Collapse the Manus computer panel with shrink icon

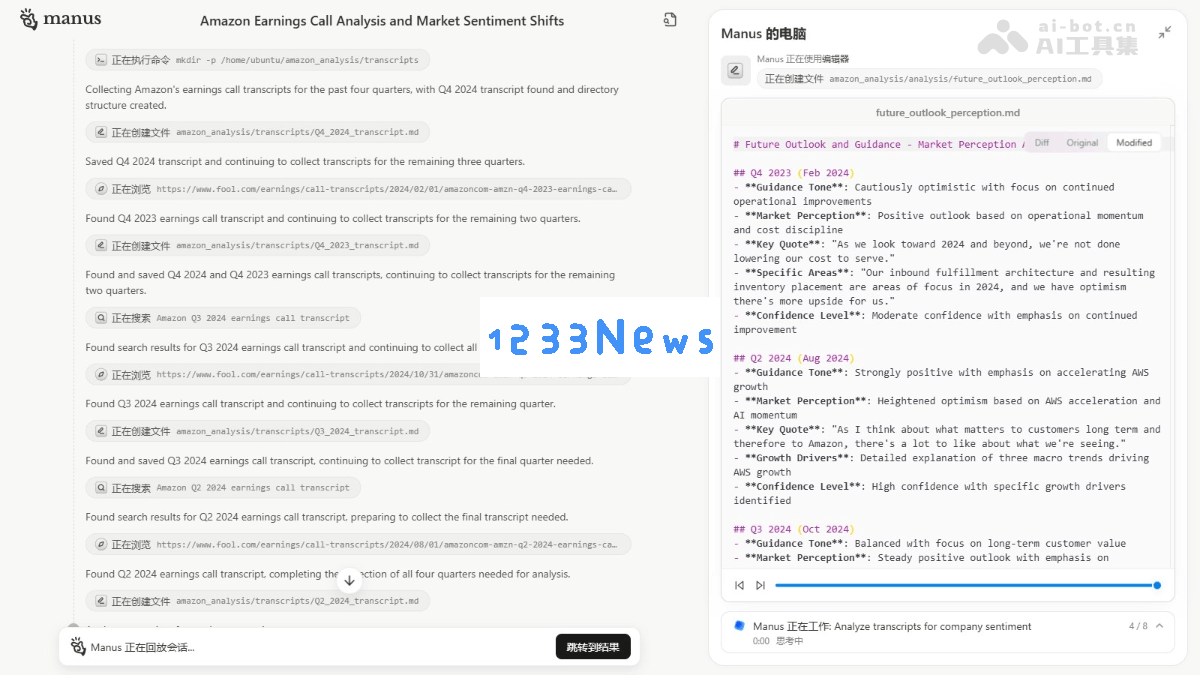coord(1165,33)
